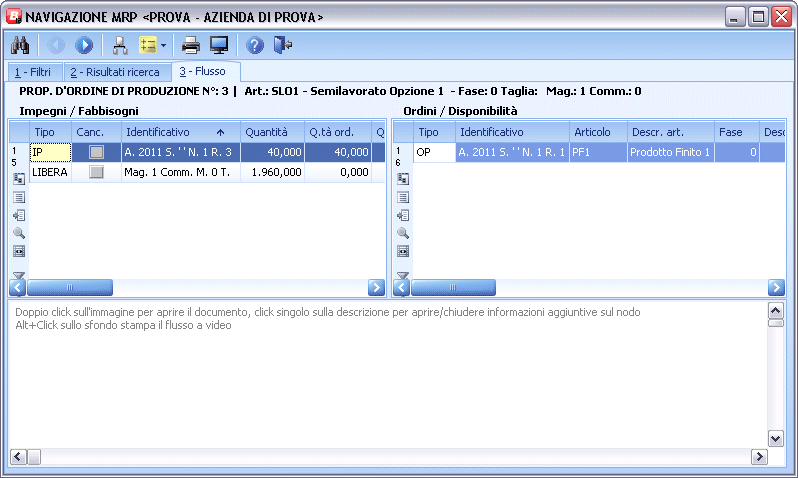Click flow panel vertical scroll-down arrow
798x478 pixels.
pyautogui.click(x=776, y=438)
